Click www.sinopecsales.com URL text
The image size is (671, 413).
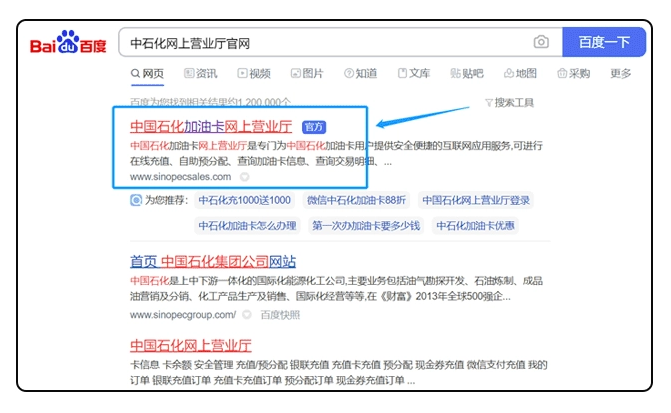[x=181, y=177]
